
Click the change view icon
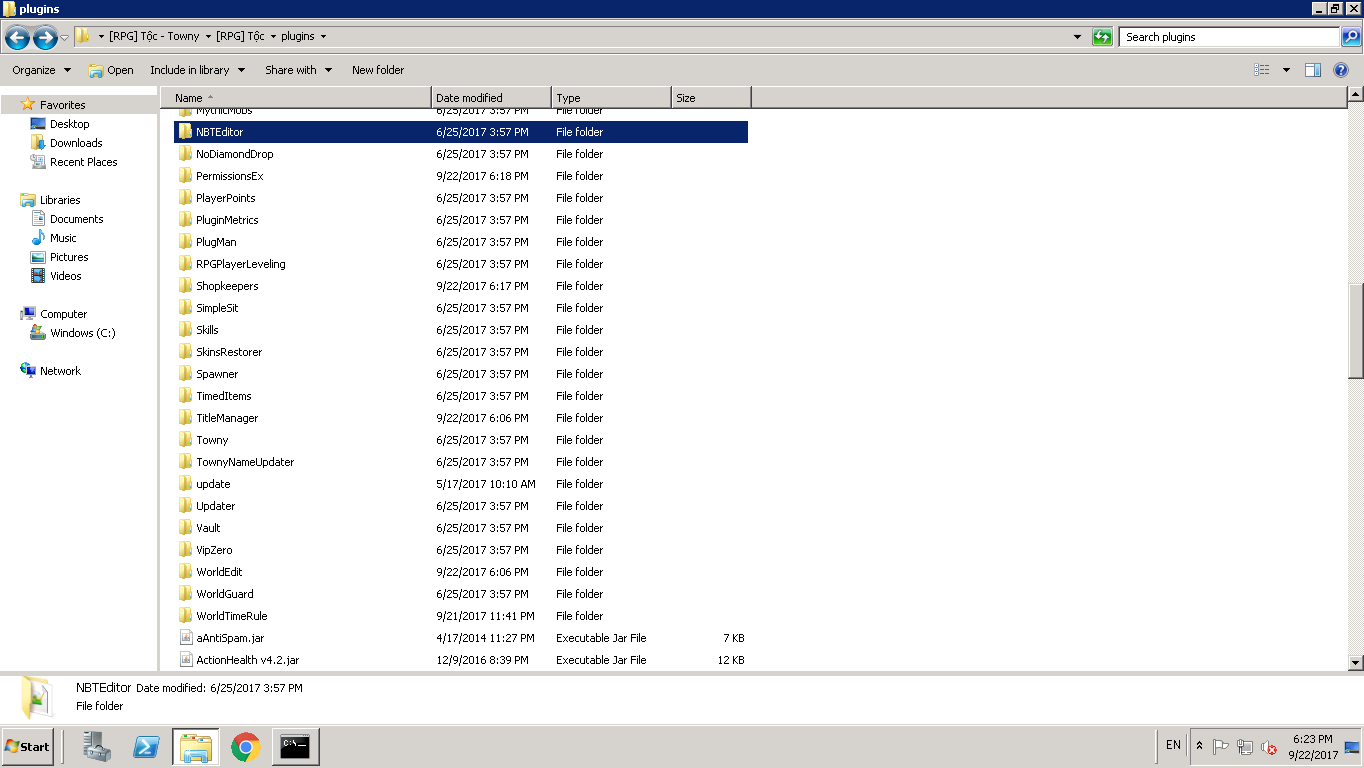click(1262, 70)
